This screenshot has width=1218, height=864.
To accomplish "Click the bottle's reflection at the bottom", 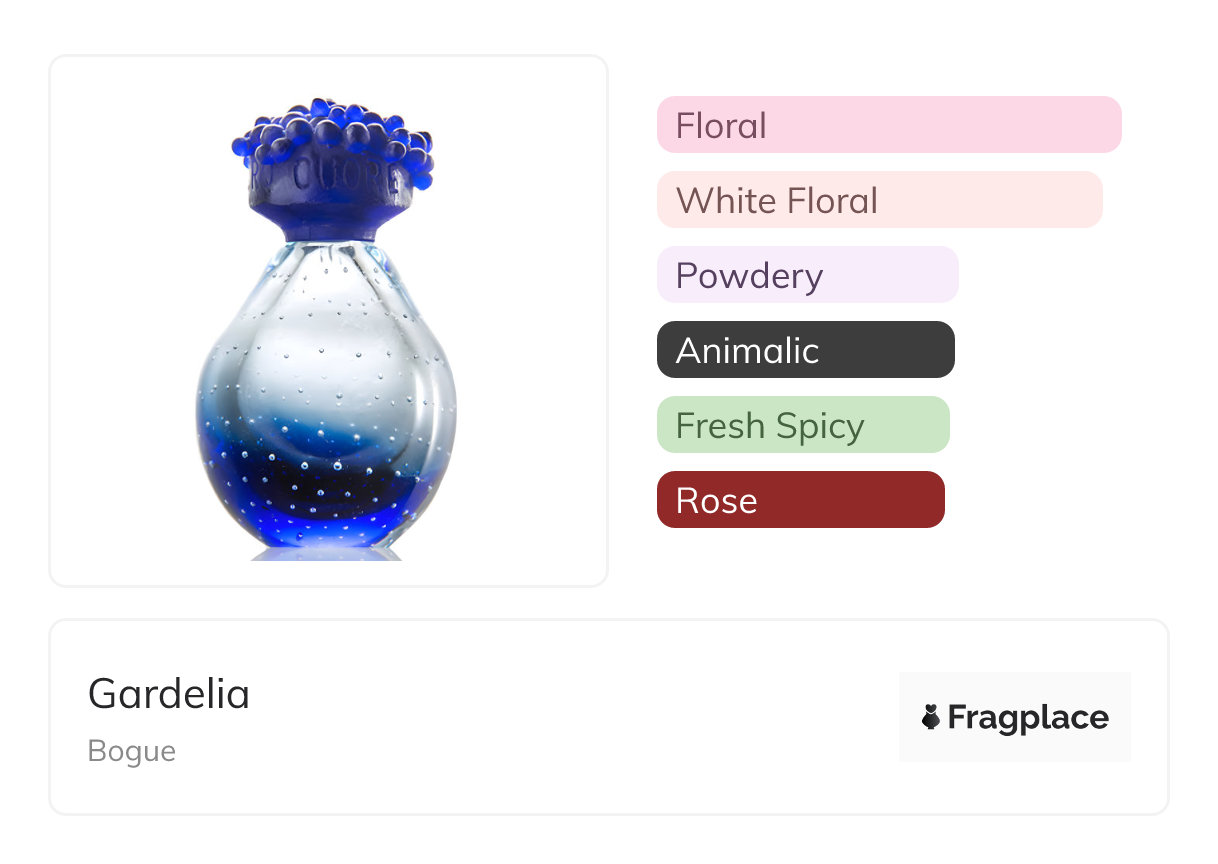I will coord(324,553).
